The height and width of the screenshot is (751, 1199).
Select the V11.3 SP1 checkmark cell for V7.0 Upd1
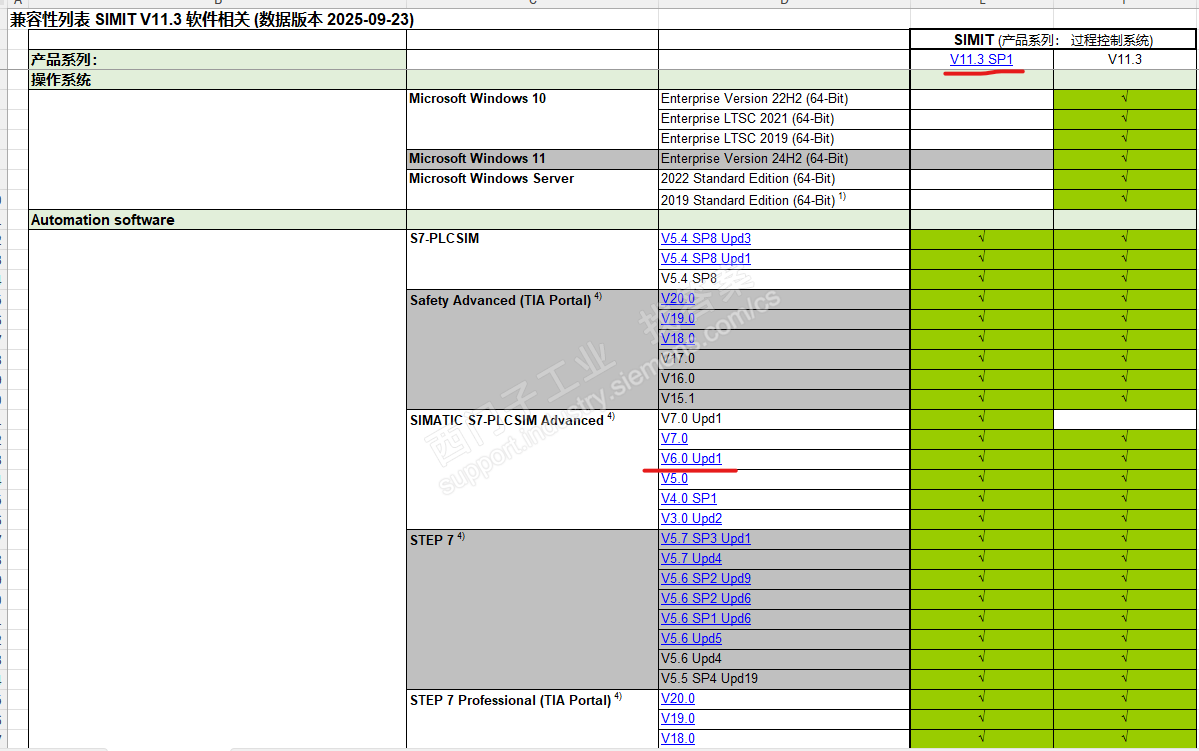click(982, 418)
